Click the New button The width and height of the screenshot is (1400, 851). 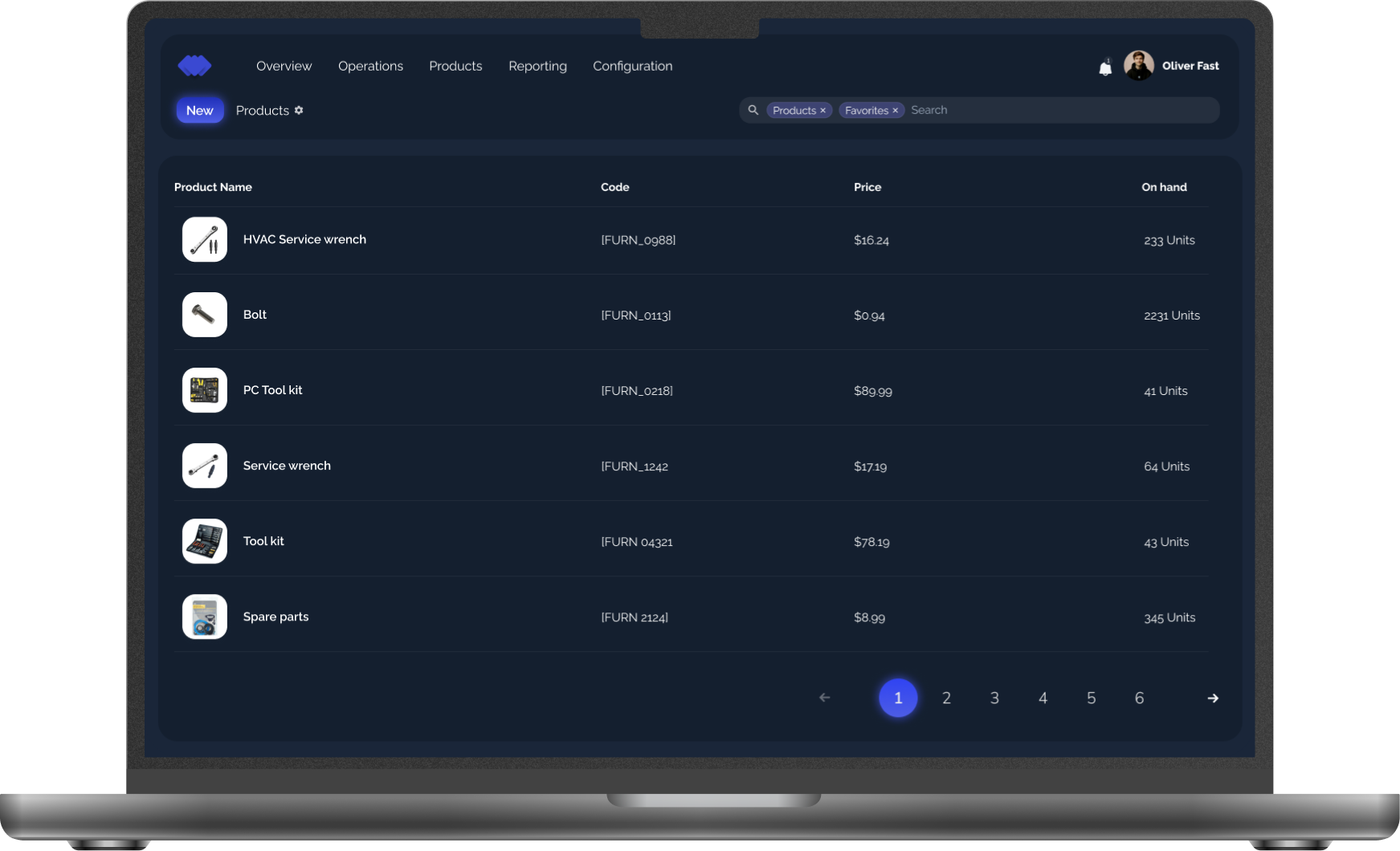(x=200, y=111)
